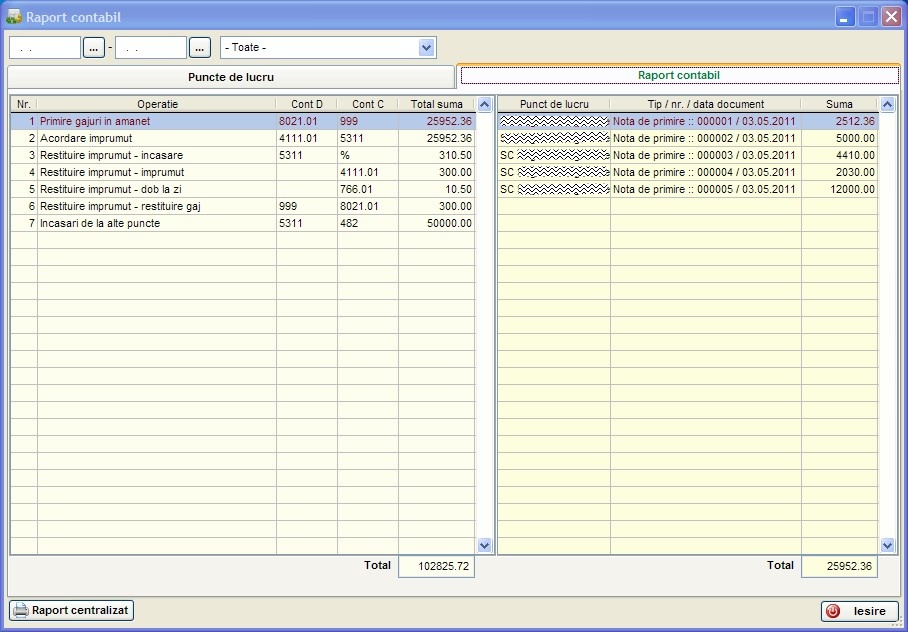
Task: Click the Punct de lucru column header
Action: (554, 104)
